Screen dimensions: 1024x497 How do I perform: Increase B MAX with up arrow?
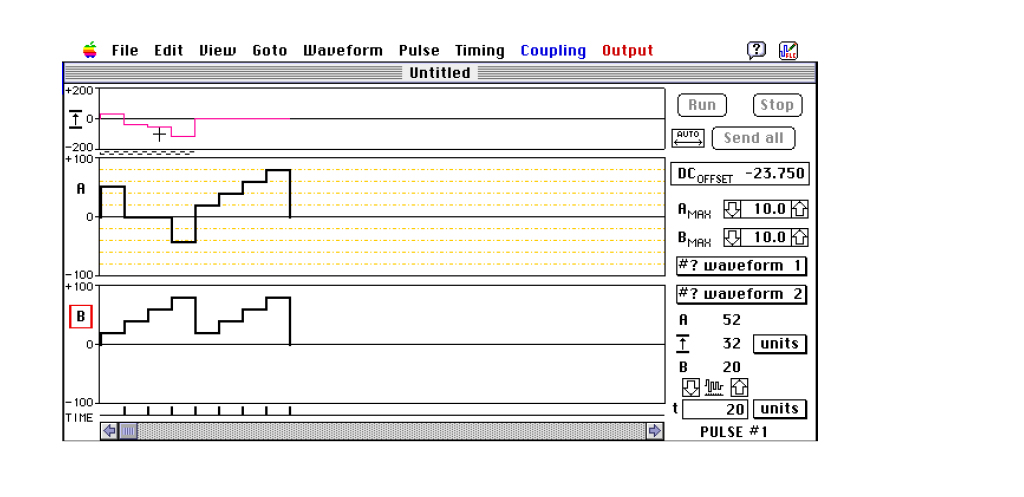click(x=799, y=237)
